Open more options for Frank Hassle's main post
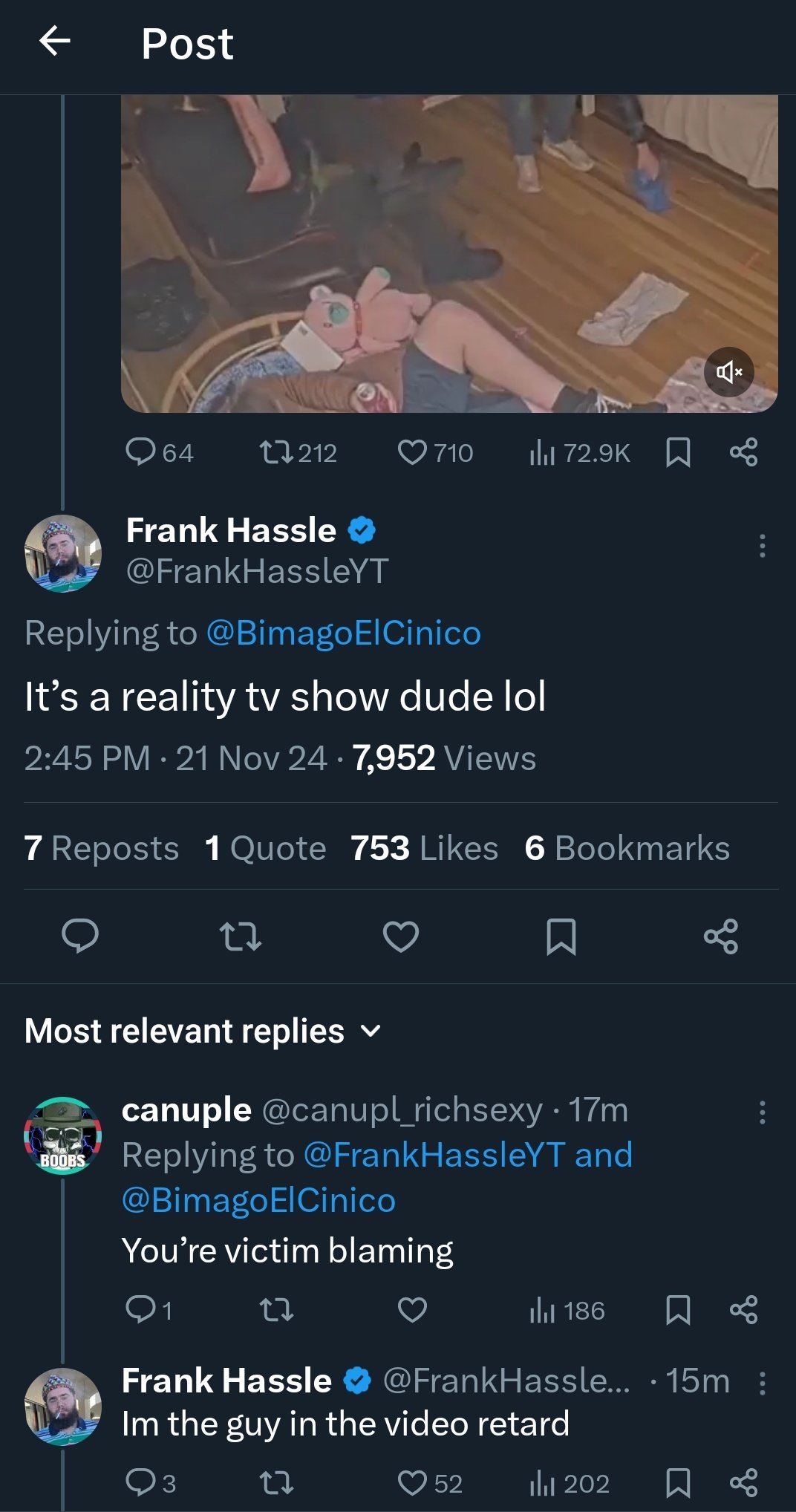Image resolution: width=796 pixels, height=1512 pixels. [762, 546]
